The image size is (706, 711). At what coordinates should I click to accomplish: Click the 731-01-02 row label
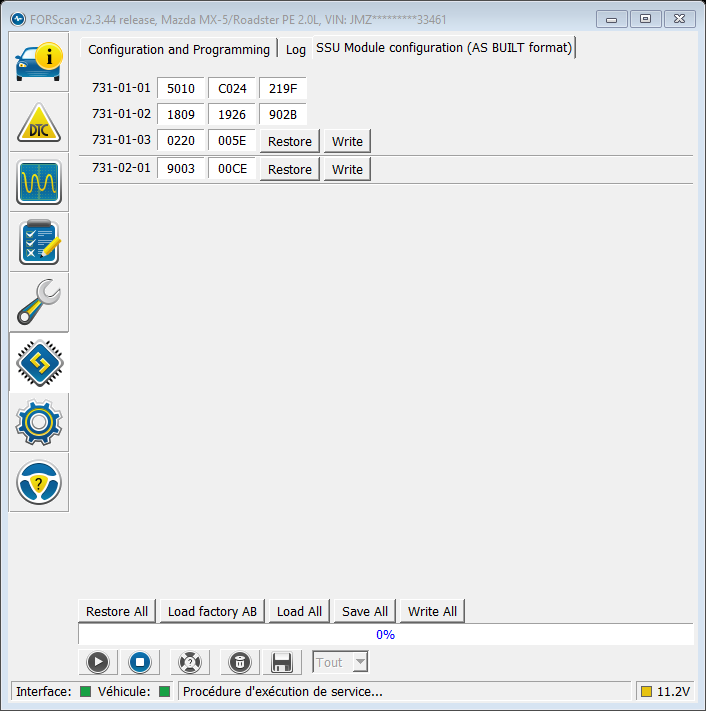[x=121, y=113]
